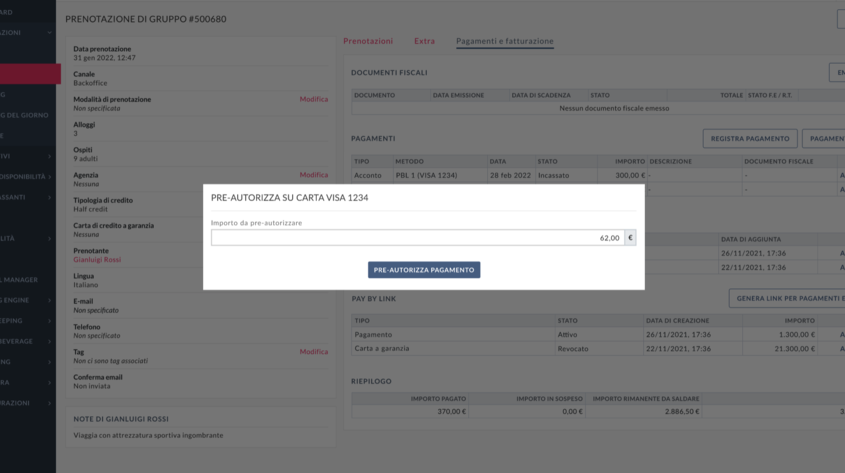Expand the G ENGINE sidebar chevron
Image resolution: width=845 pixels, height=473 pixels.
(49, 300)
